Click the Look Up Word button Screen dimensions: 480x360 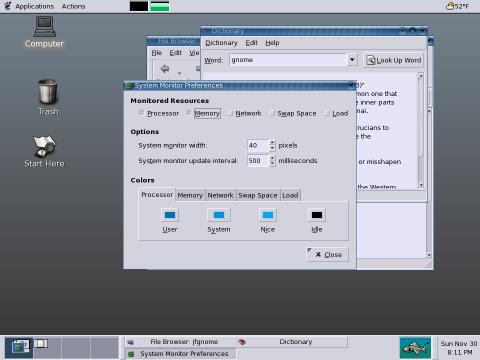point(394,60)
